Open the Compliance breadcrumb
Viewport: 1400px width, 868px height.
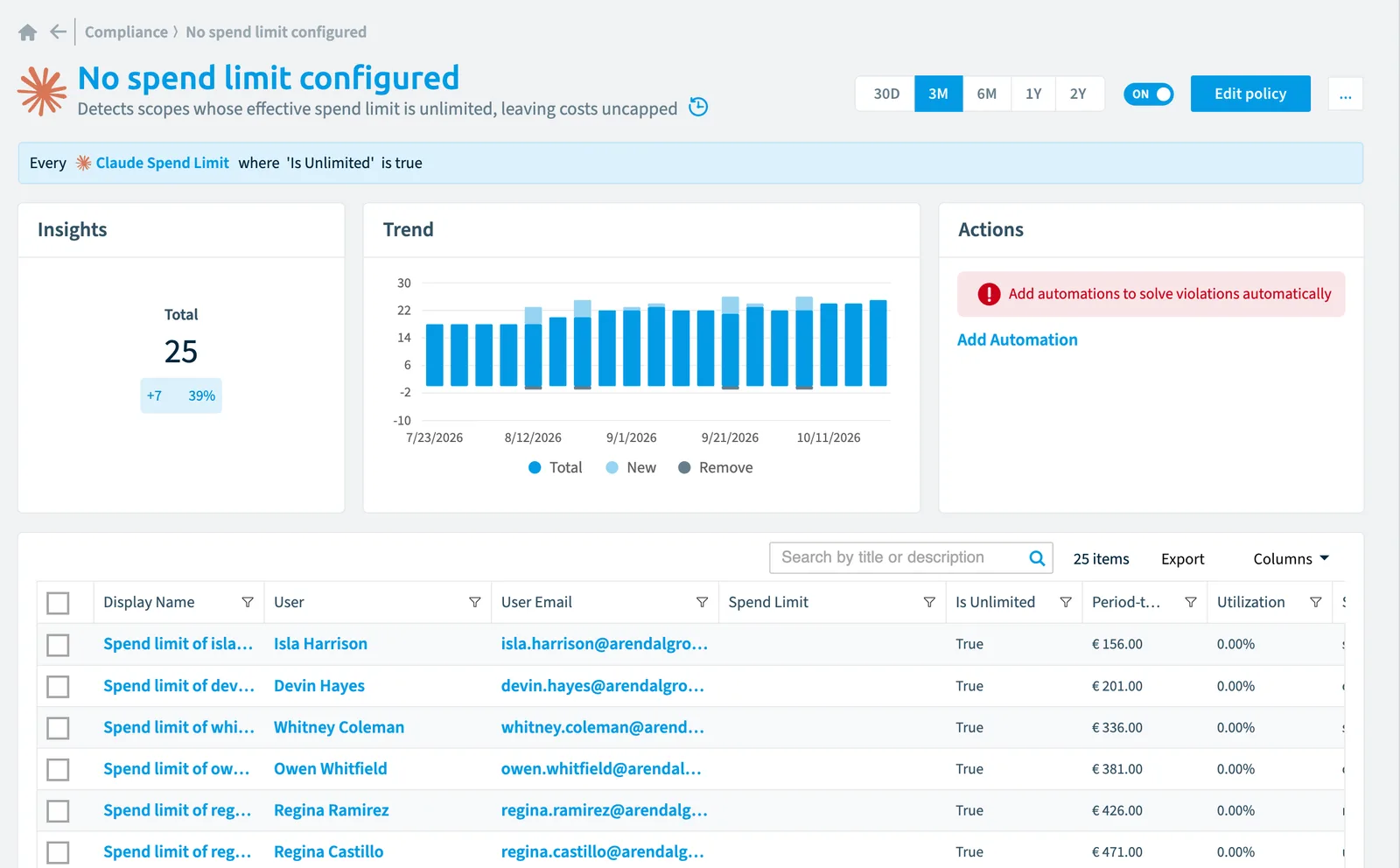126,32
